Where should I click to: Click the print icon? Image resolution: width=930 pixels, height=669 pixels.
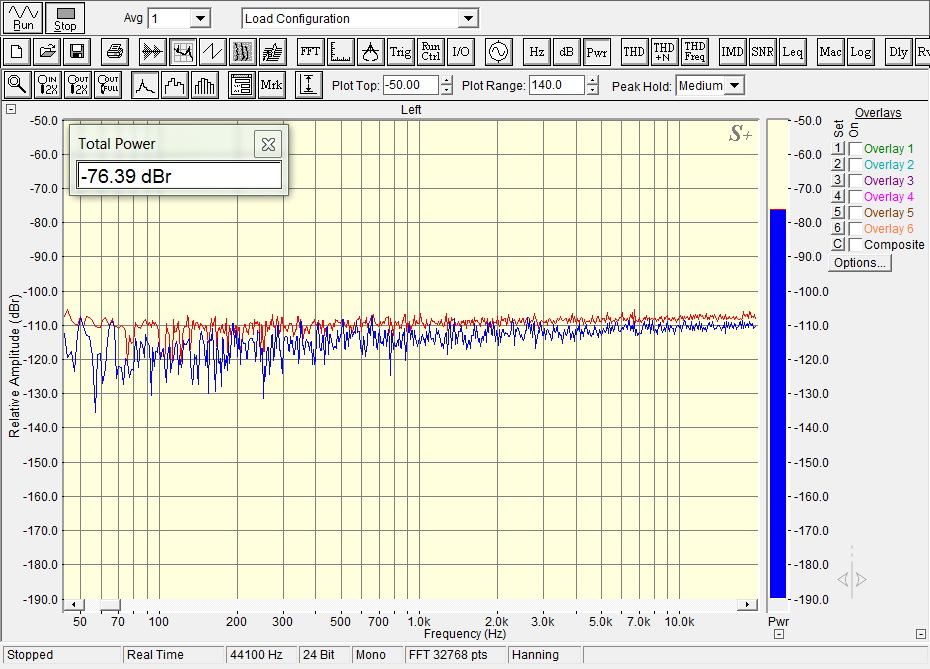click(114, 52)
